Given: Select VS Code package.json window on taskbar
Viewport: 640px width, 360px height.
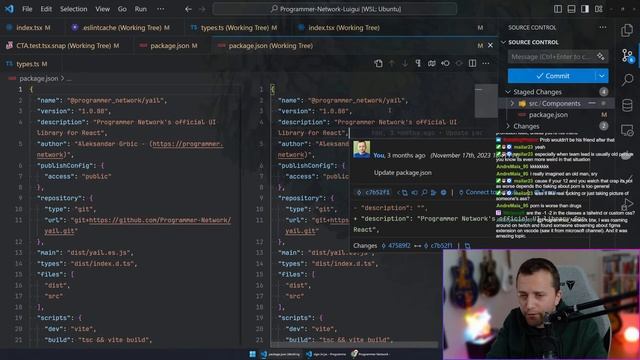Looking at the screenshot, I should [x=280, y=354].
